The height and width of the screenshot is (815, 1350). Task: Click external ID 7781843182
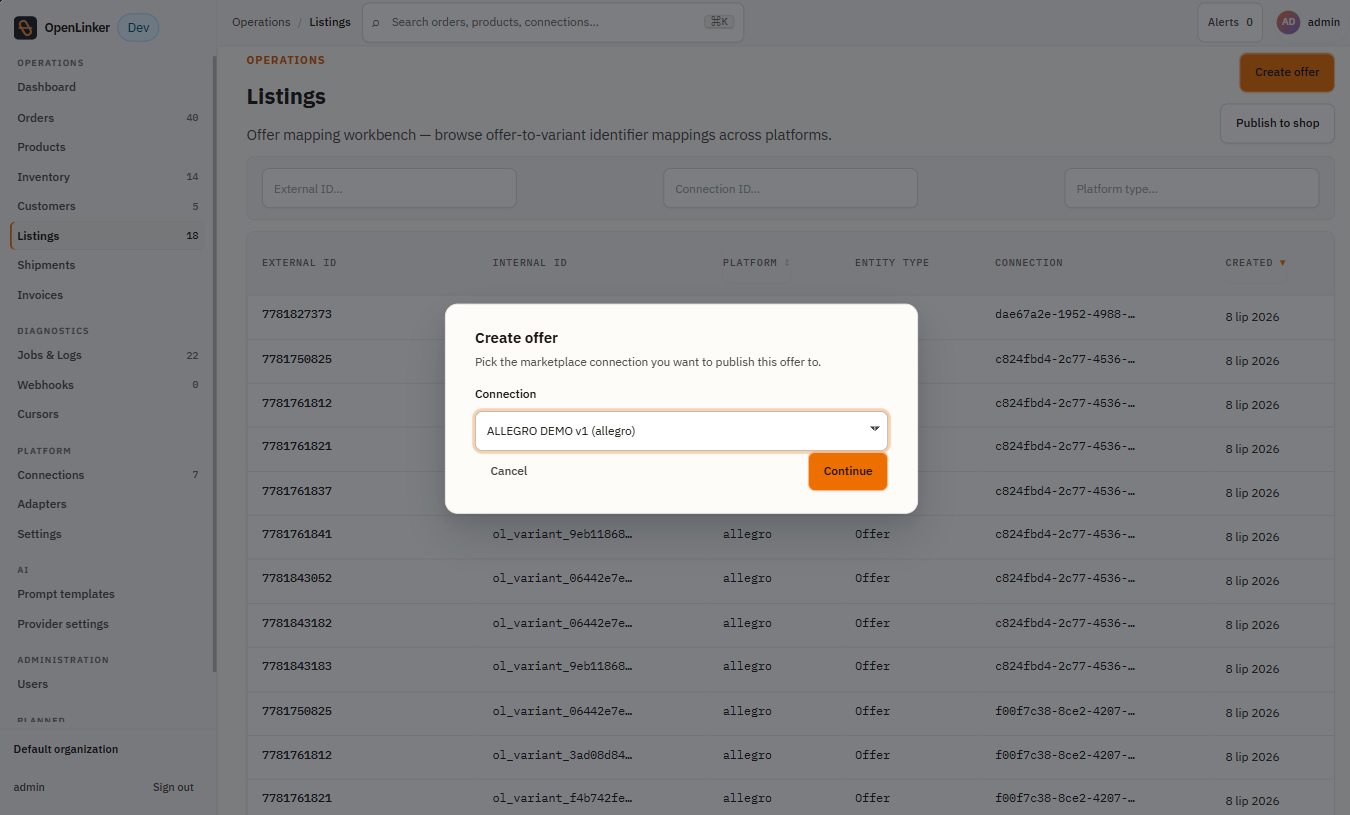[297, 623]
